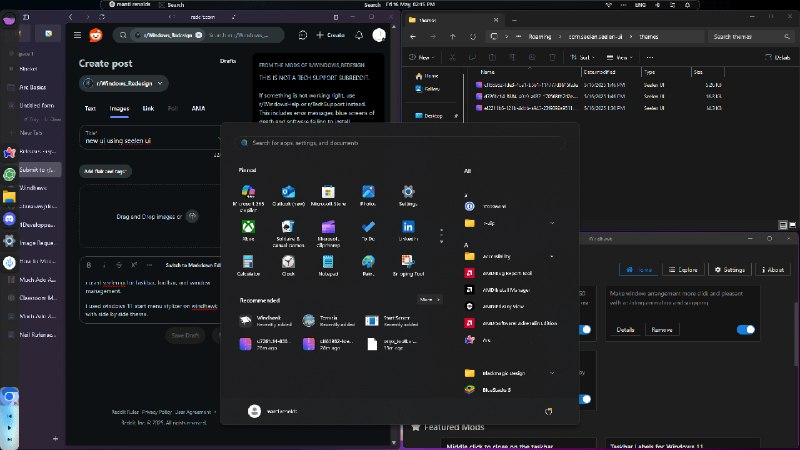The width and height of the screenshot is (800, 450).
Task: Go up one folder in File Explorer
Action: tap(453, 37)
